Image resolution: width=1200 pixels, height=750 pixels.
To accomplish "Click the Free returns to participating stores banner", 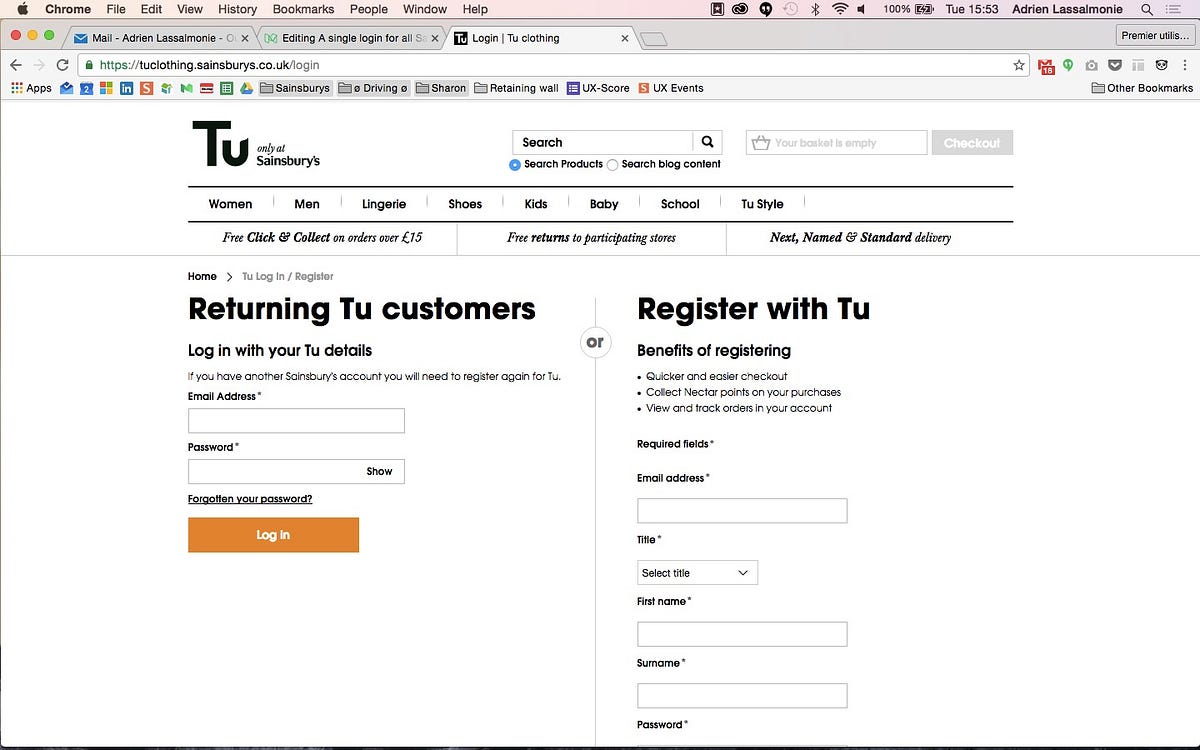I will (x=591, y=238).
